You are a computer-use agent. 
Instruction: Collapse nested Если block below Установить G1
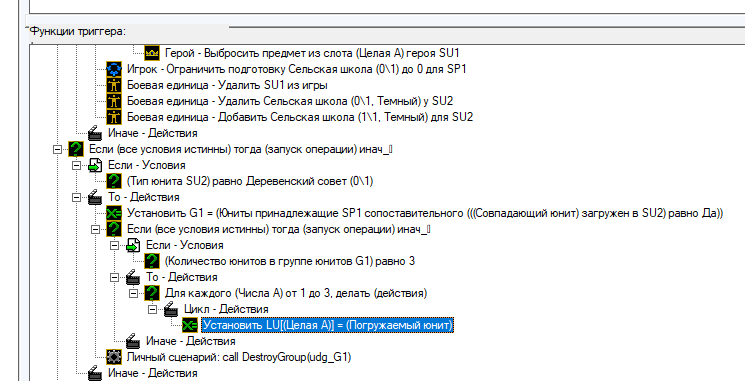[x=96, y=229]
